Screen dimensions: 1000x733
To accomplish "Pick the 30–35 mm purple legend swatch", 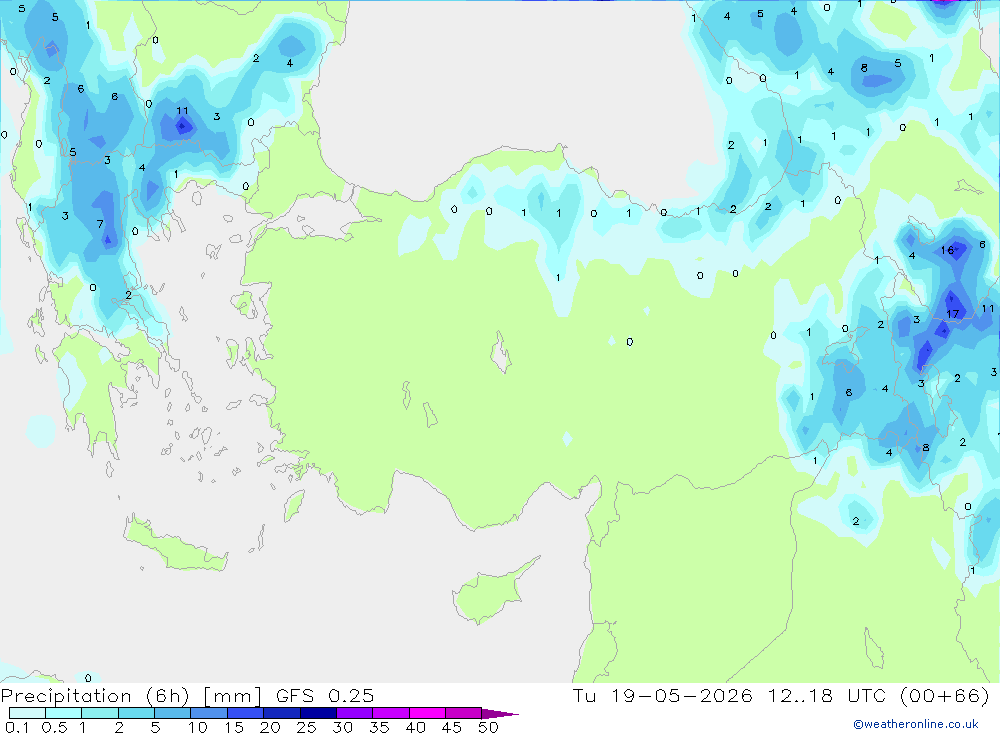I will [x=355, y=713].
